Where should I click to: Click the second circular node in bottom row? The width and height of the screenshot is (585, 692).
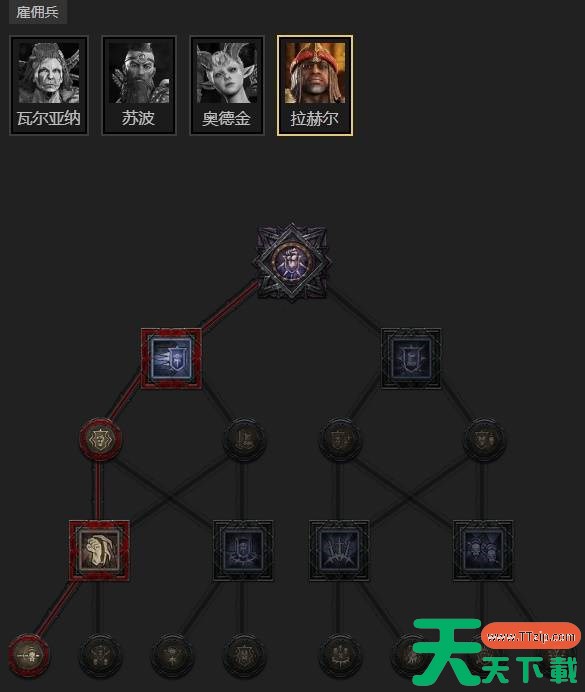[x=100, y=656]
